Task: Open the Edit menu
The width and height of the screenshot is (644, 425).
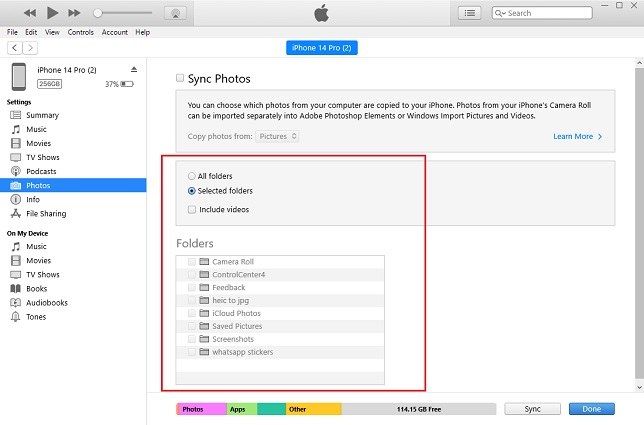Action: coord(31,32)
